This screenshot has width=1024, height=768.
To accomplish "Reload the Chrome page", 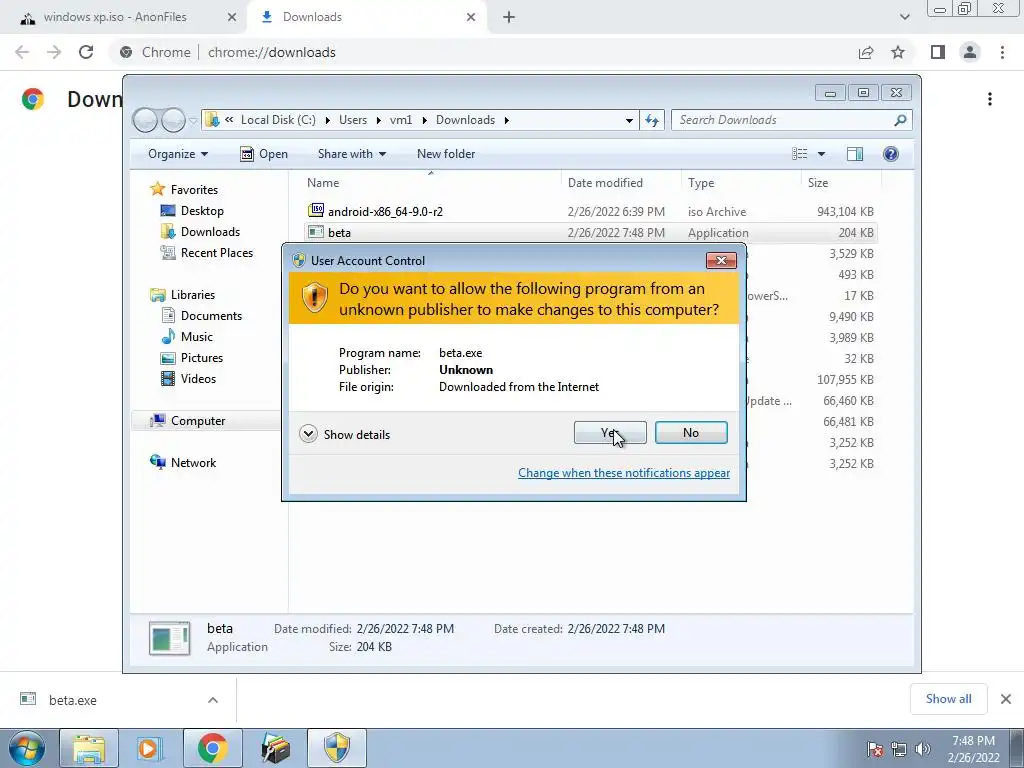I will click(x=86, y=52).
